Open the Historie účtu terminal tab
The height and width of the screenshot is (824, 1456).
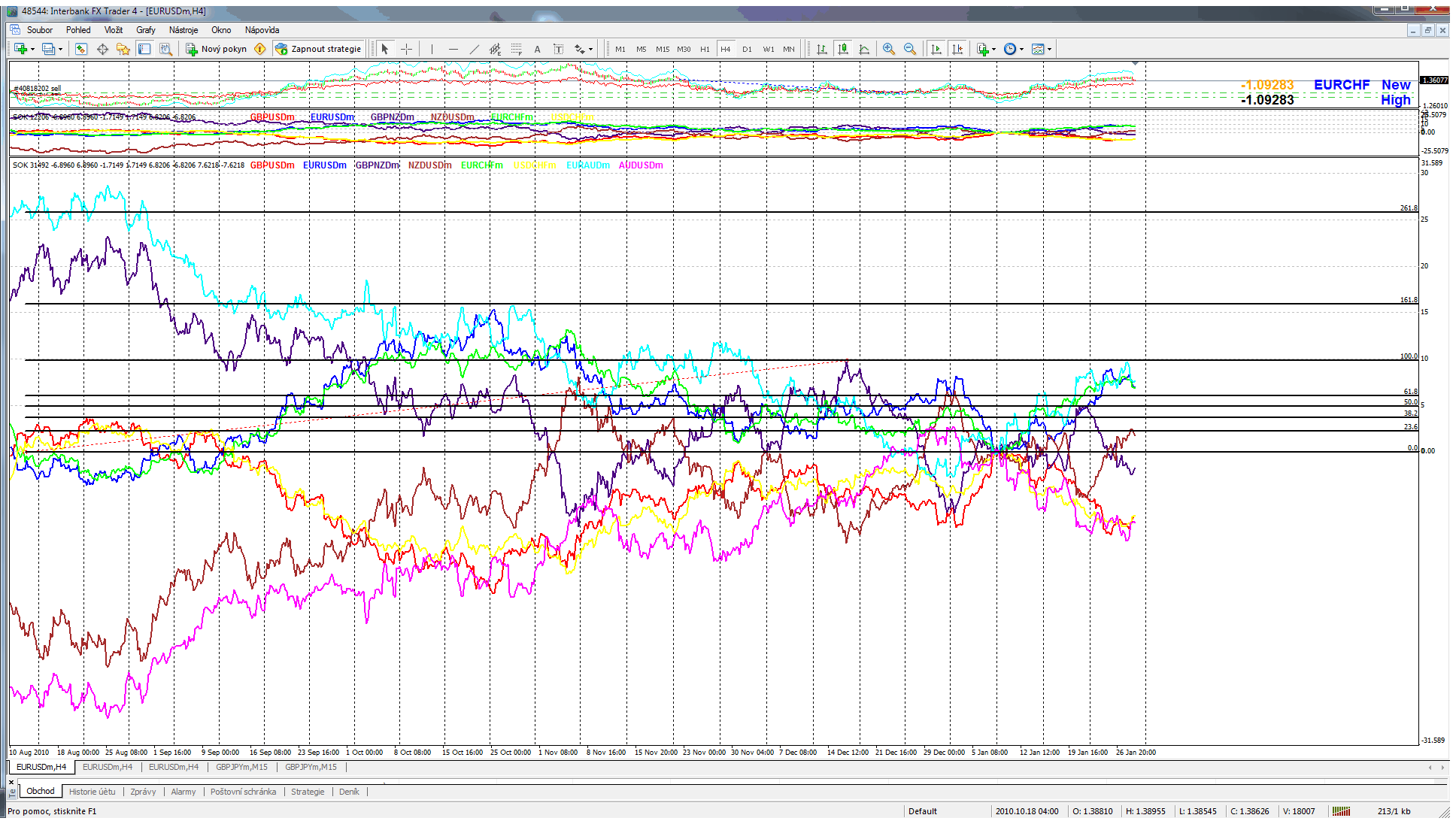(x=93, y=792)
